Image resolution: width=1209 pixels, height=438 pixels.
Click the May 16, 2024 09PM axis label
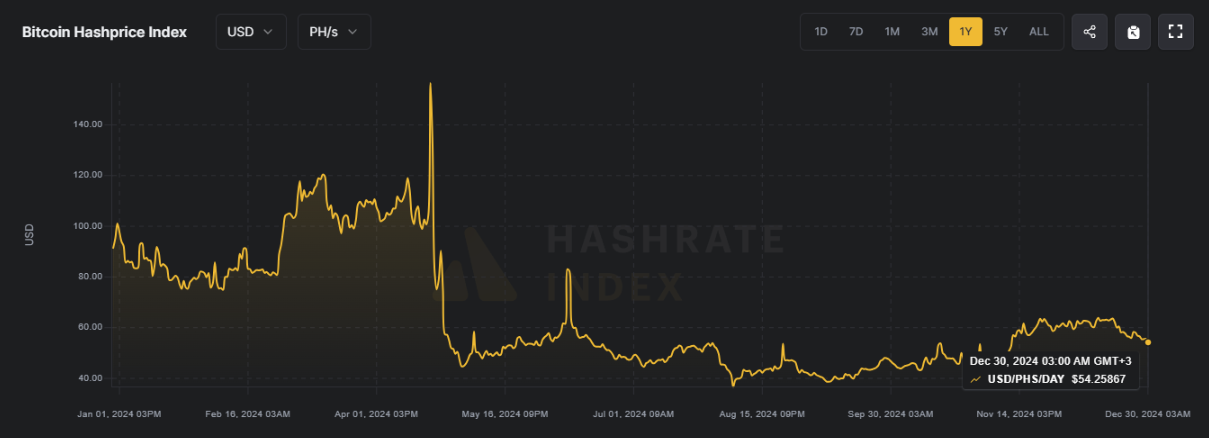click(506, 413)
